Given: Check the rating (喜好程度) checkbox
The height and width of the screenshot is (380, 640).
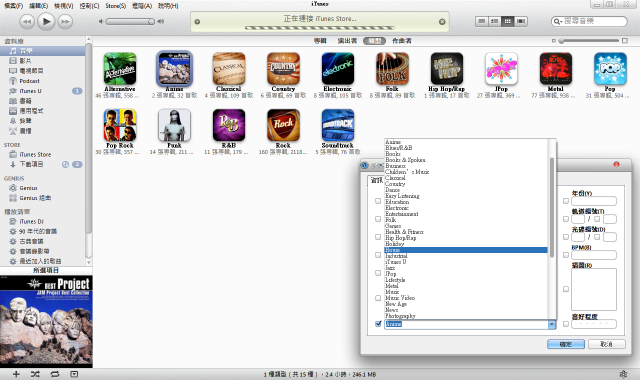Looking at the screenshot, I should pyautogui.click(x=566, y=324).
